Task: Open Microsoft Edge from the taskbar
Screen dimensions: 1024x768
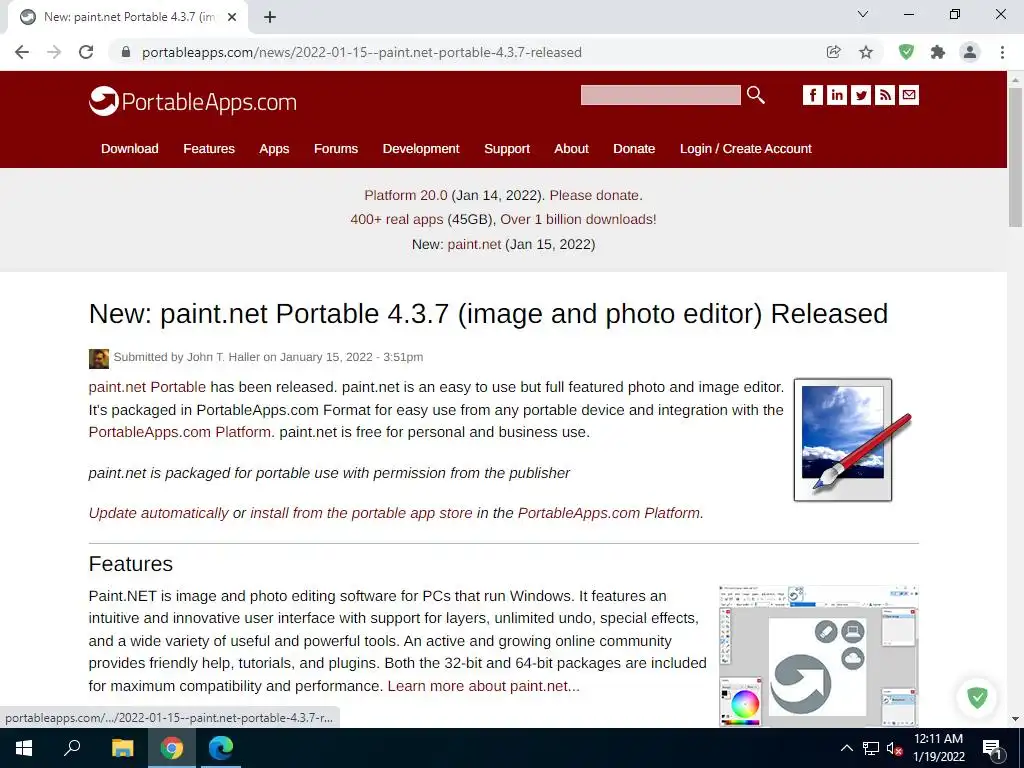Action: pyautogui.click(x=221, y=748)
